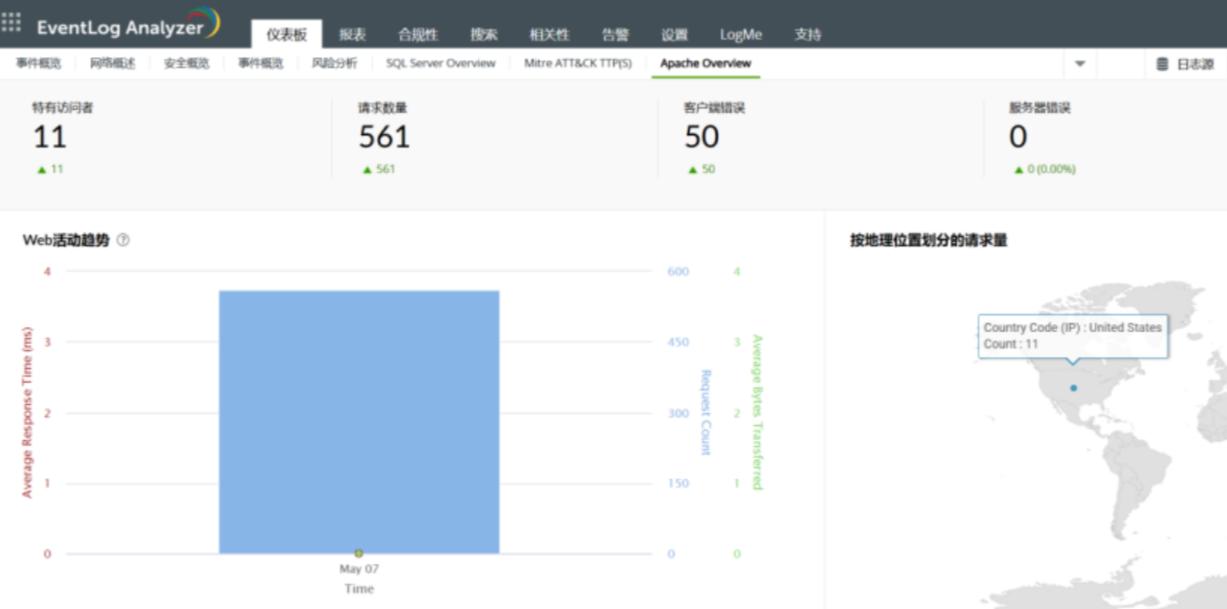Click the 特有访问者 count 11
This screenshot has width=1227, height=609.
pos(50,137)
